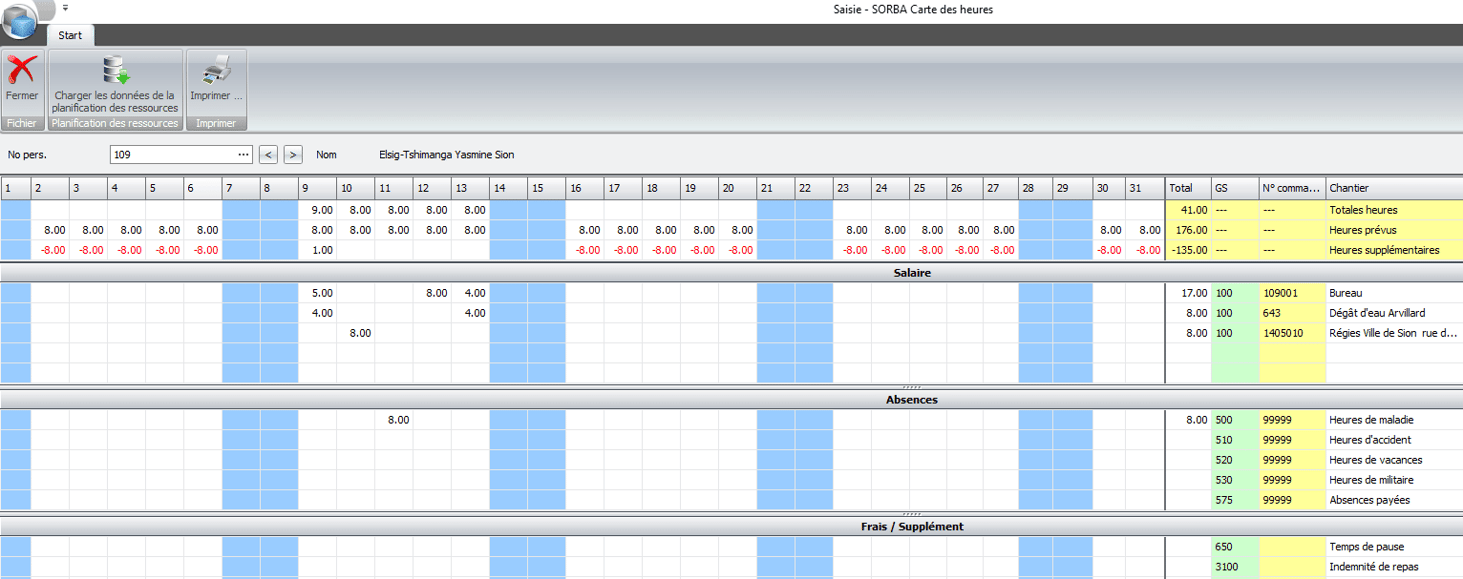
Task: Select day 16 column header
Action: 584,187
